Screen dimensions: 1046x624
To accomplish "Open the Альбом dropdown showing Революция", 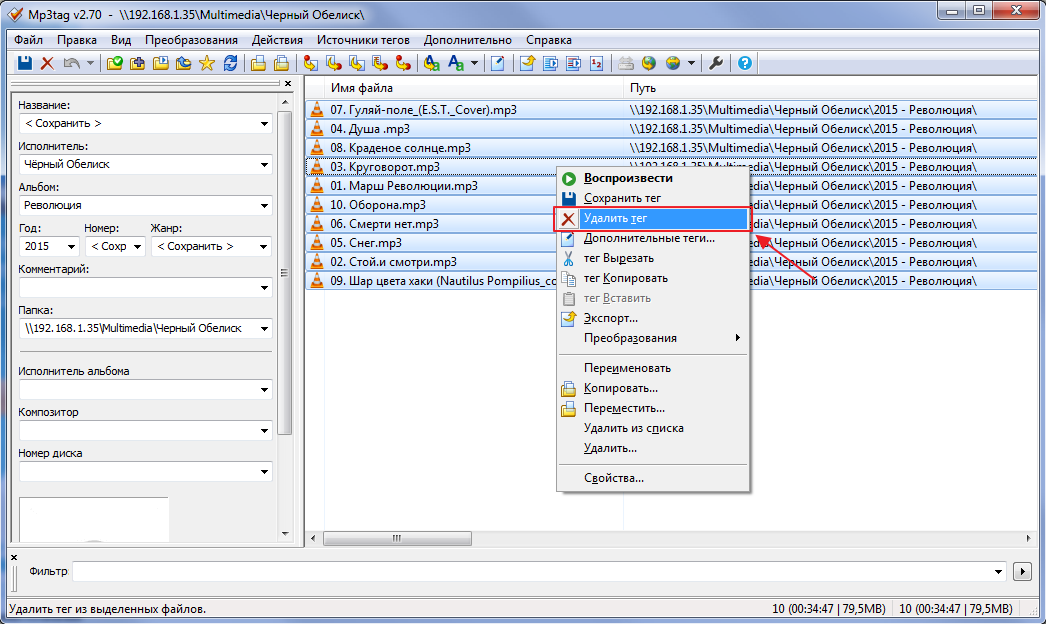I will click(264, 206).
